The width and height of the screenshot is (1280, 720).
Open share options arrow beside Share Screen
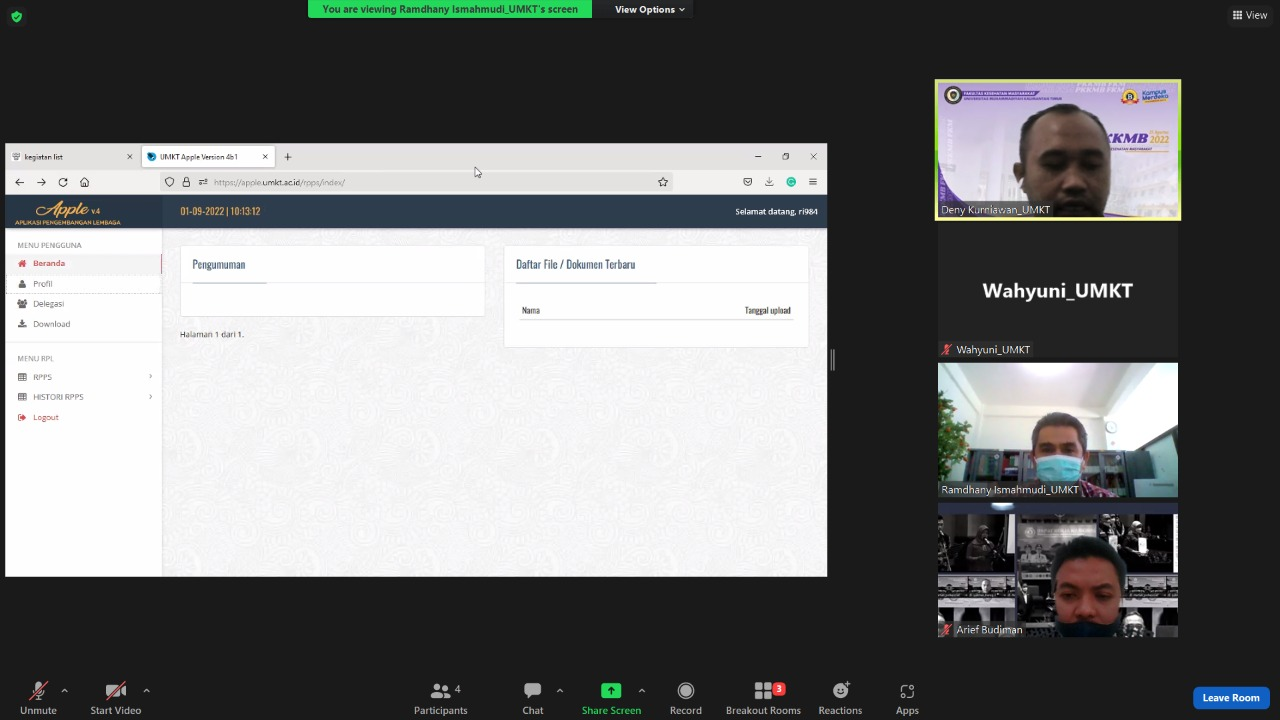click(641, 690)
